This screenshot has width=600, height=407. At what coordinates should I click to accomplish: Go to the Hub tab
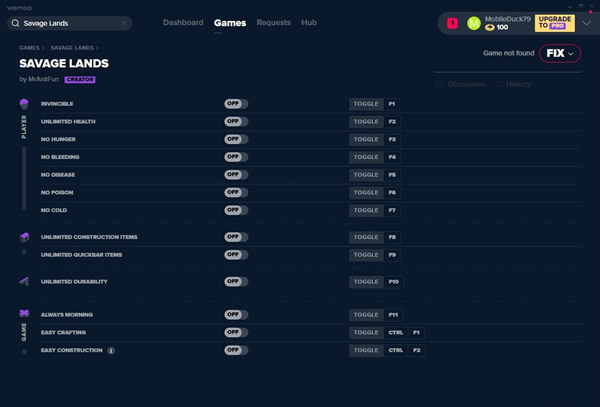[309, 23]
